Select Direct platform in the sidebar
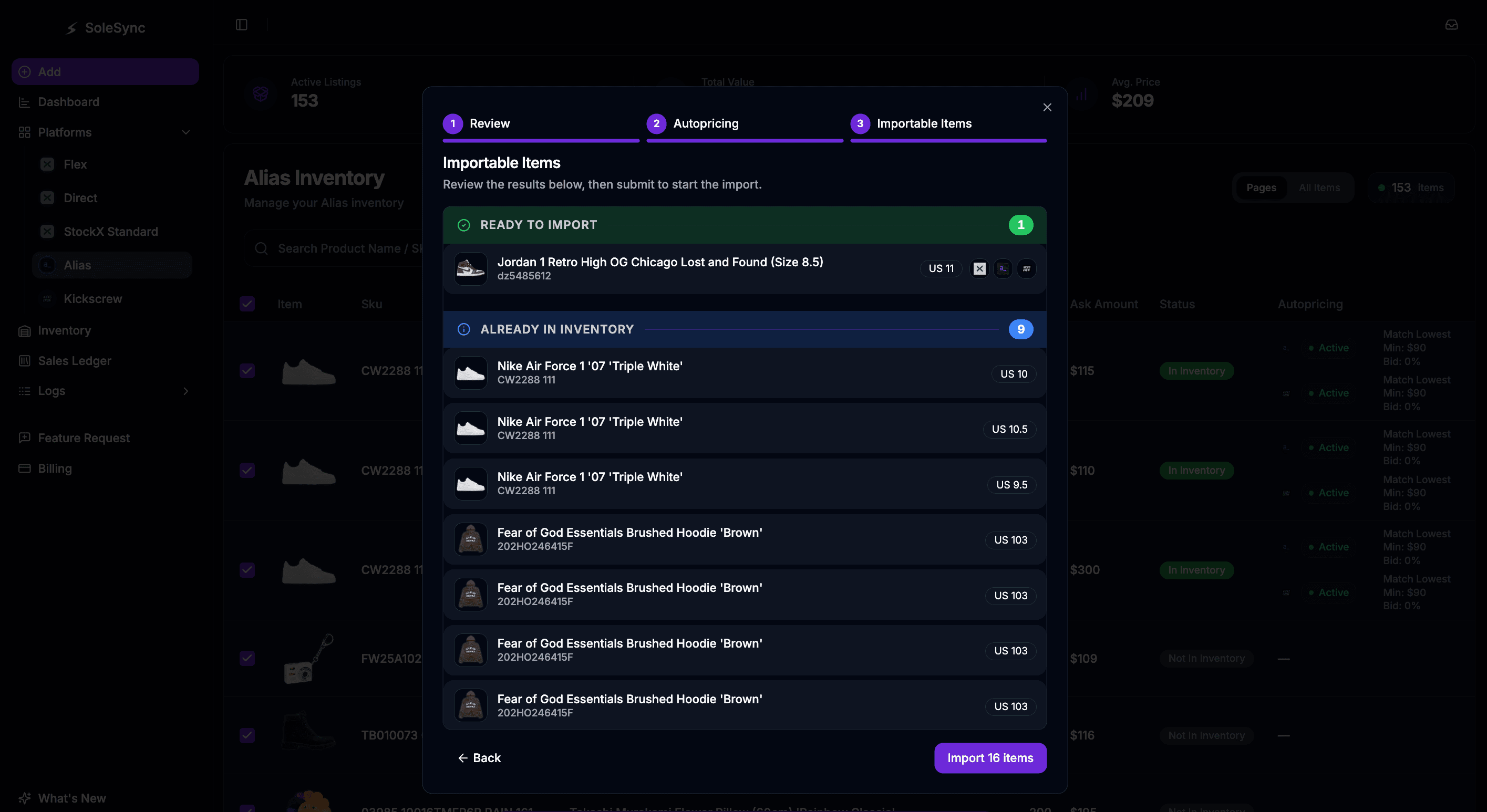The image size is (1487, 812). point(112,198)
